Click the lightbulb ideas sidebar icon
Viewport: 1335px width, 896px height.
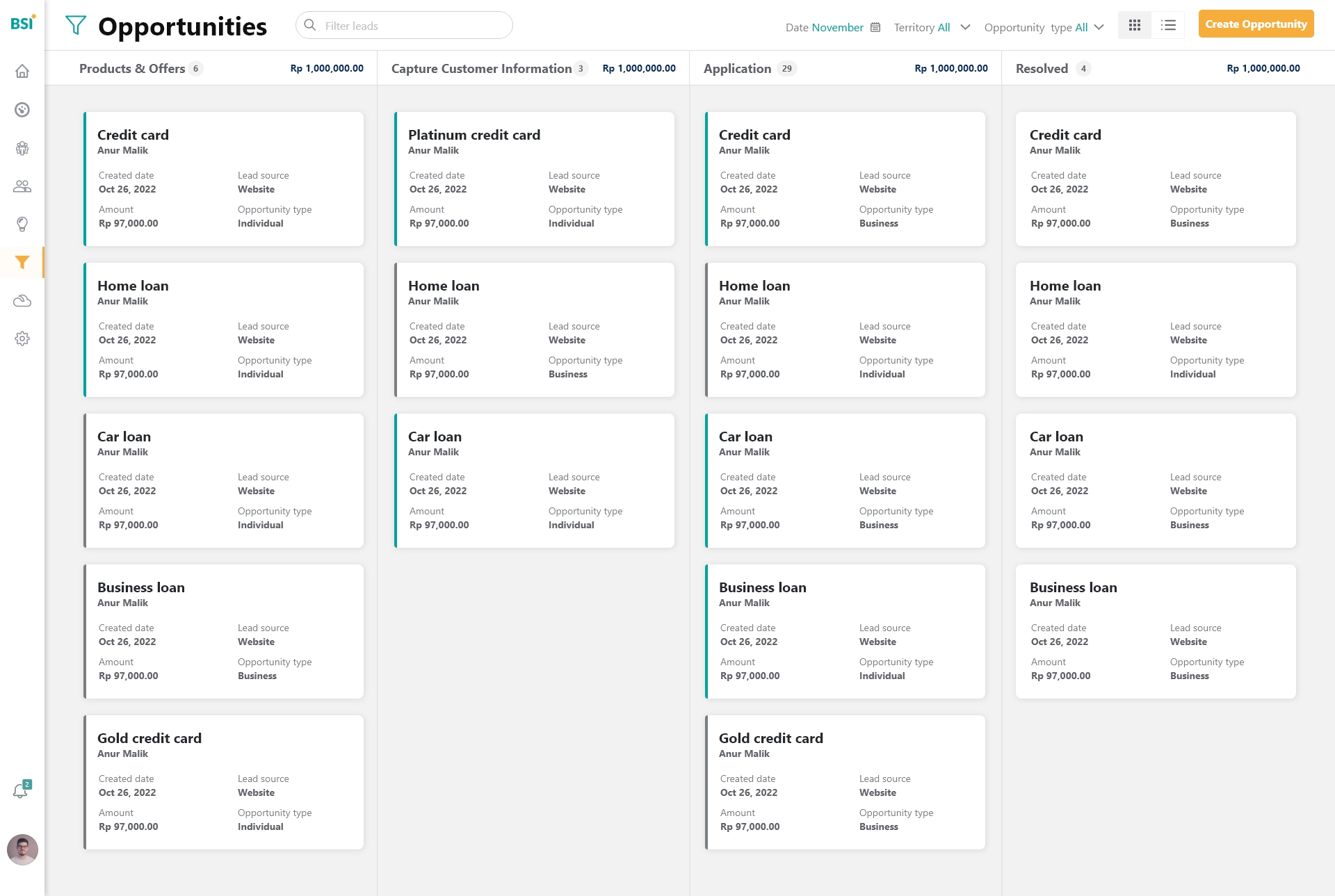point(22,224)
